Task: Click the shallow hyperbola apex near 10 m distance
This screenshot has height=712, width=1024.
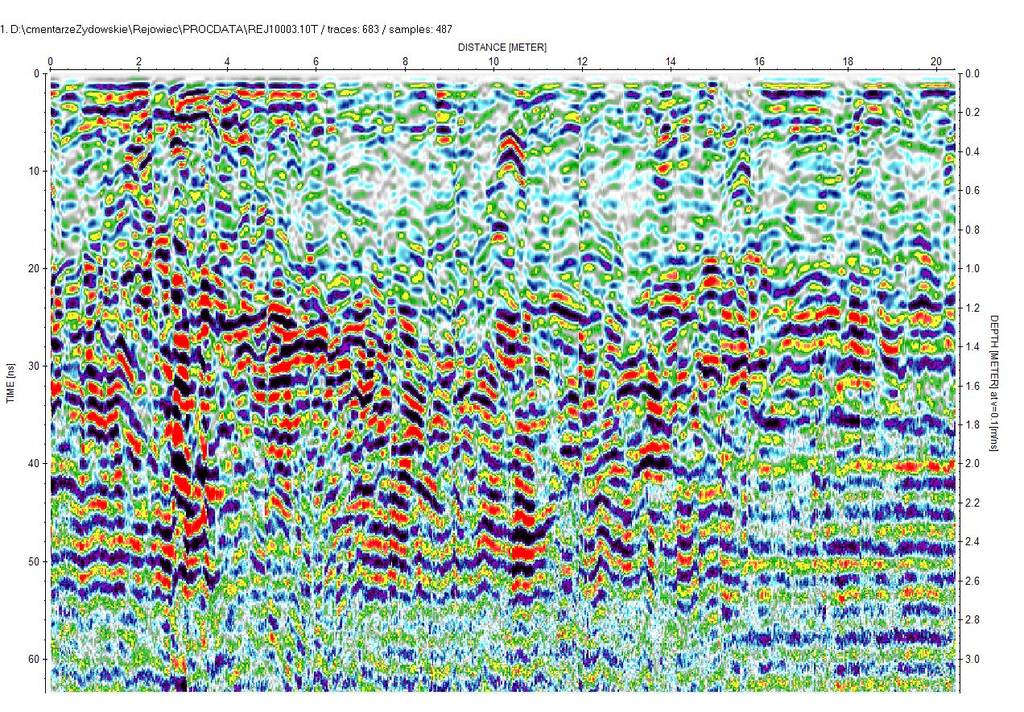Action: click(509, 135)
